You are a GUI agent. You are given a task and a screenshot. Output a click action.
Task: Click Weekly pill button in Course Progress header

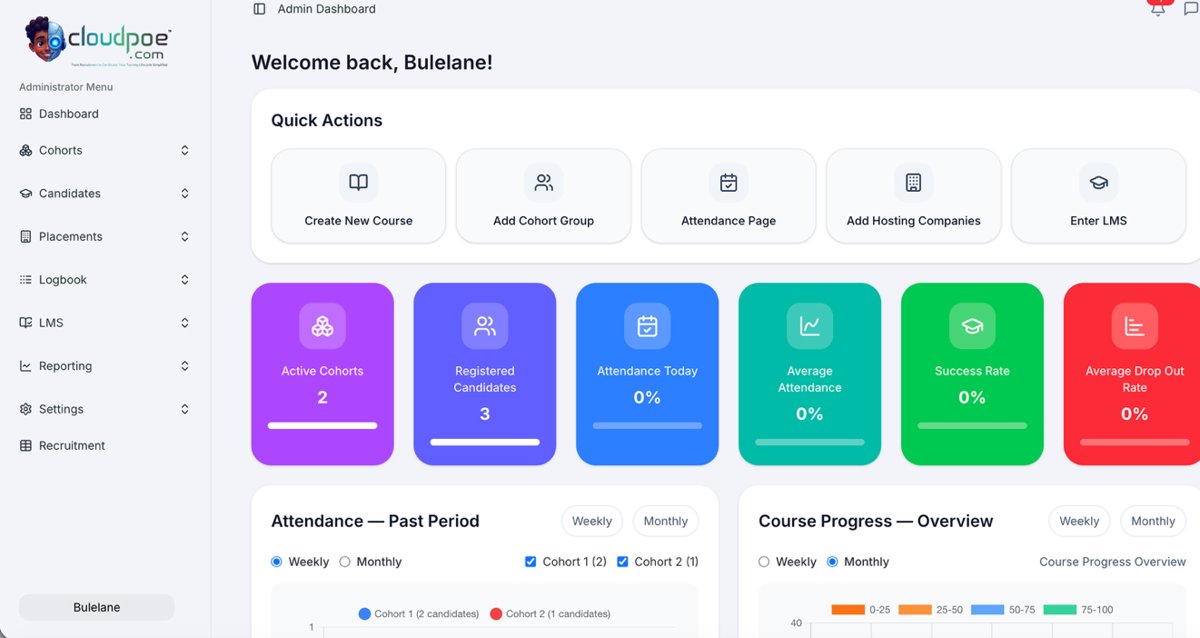pyautogui.click(x=1079, y=521)
